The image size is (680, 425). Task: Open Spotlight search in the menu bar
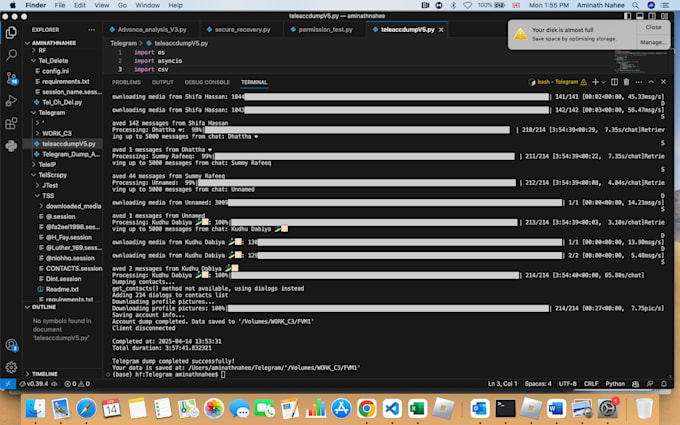[635, 5]
